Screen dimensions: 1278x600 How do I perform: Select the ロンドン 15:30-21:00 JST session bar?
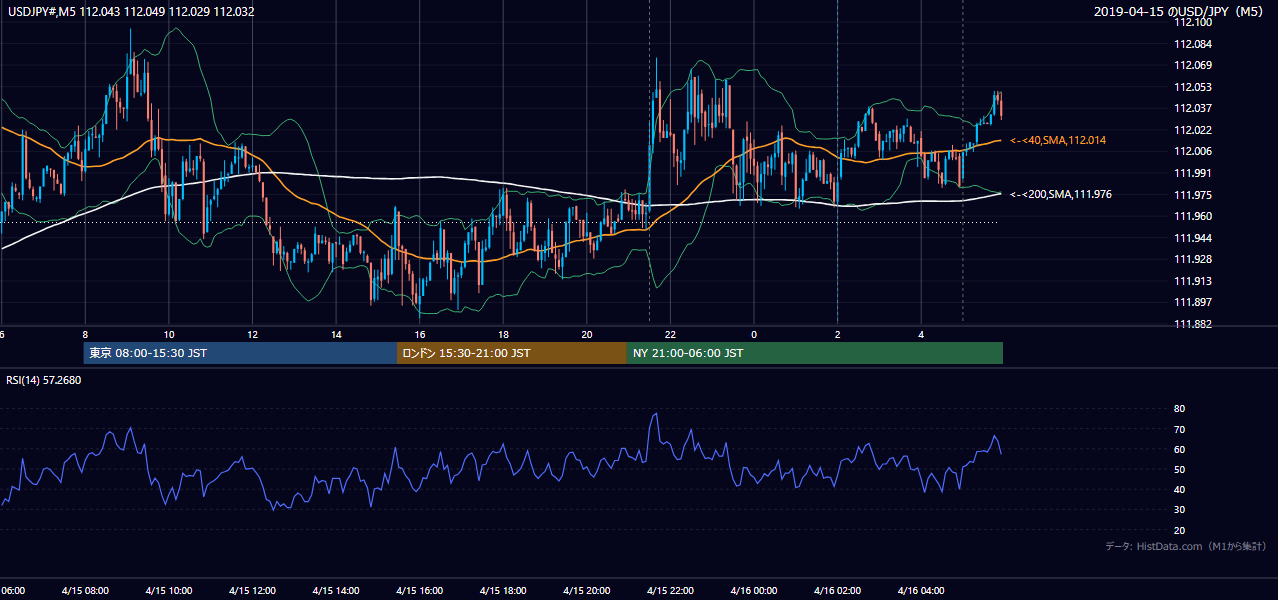[x=512, y=353]
